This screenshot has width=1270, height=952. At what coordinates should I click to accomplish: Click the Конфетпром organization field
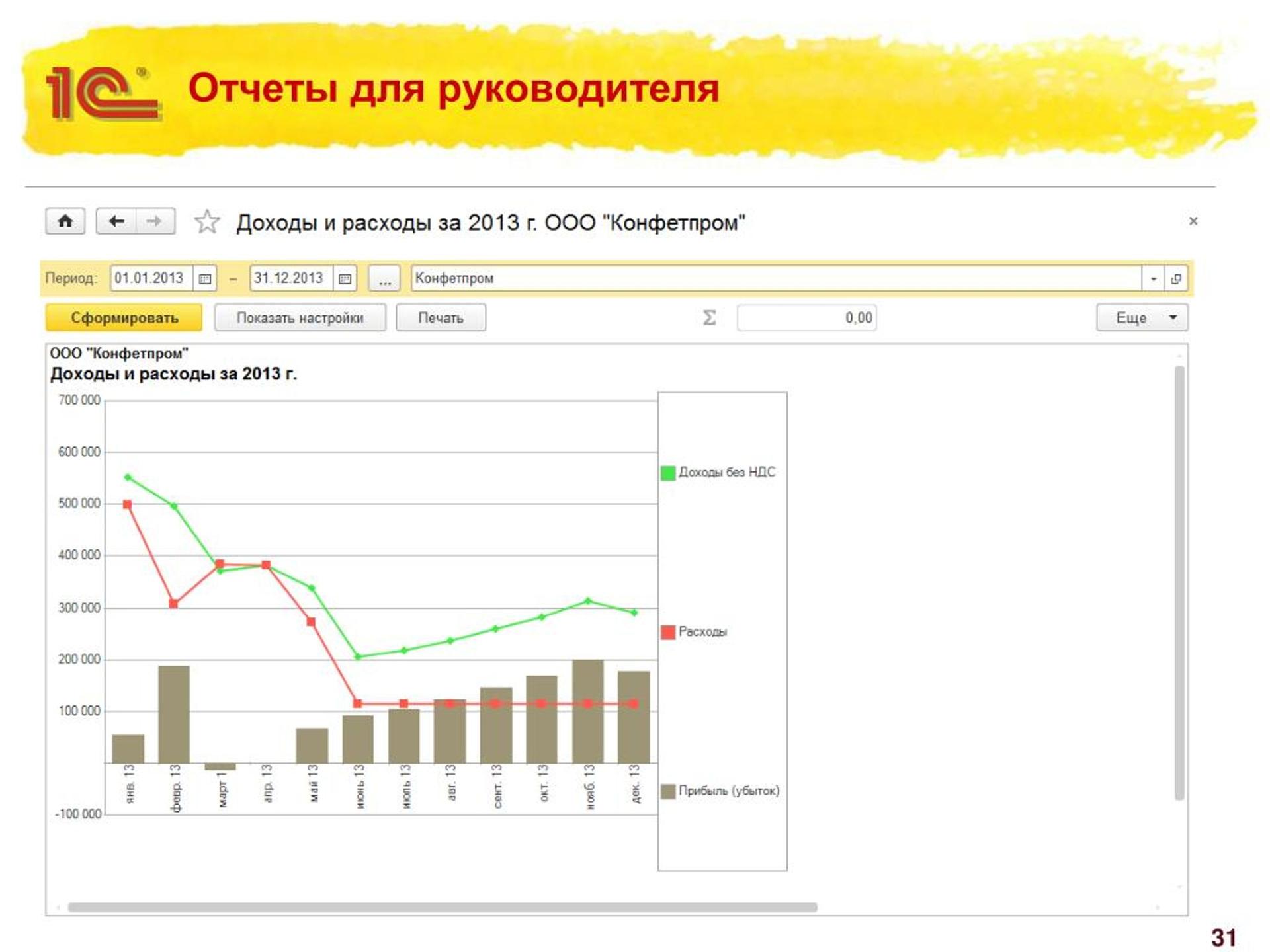[776, 278]
